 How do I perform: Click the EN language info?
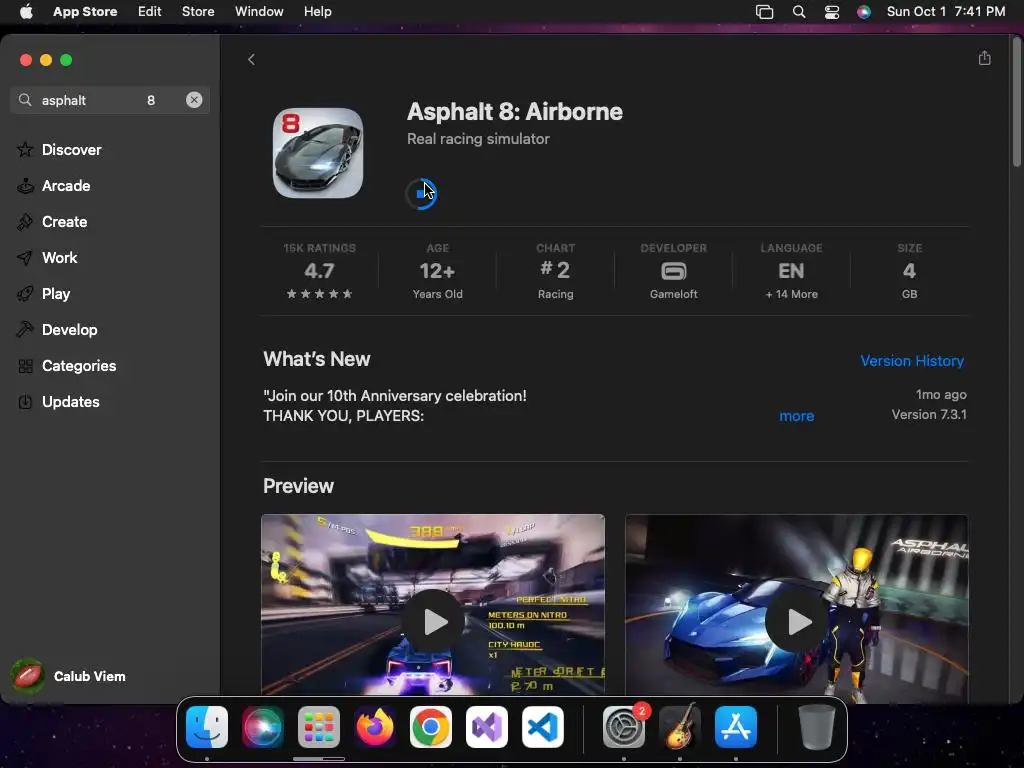pos(791,270)
